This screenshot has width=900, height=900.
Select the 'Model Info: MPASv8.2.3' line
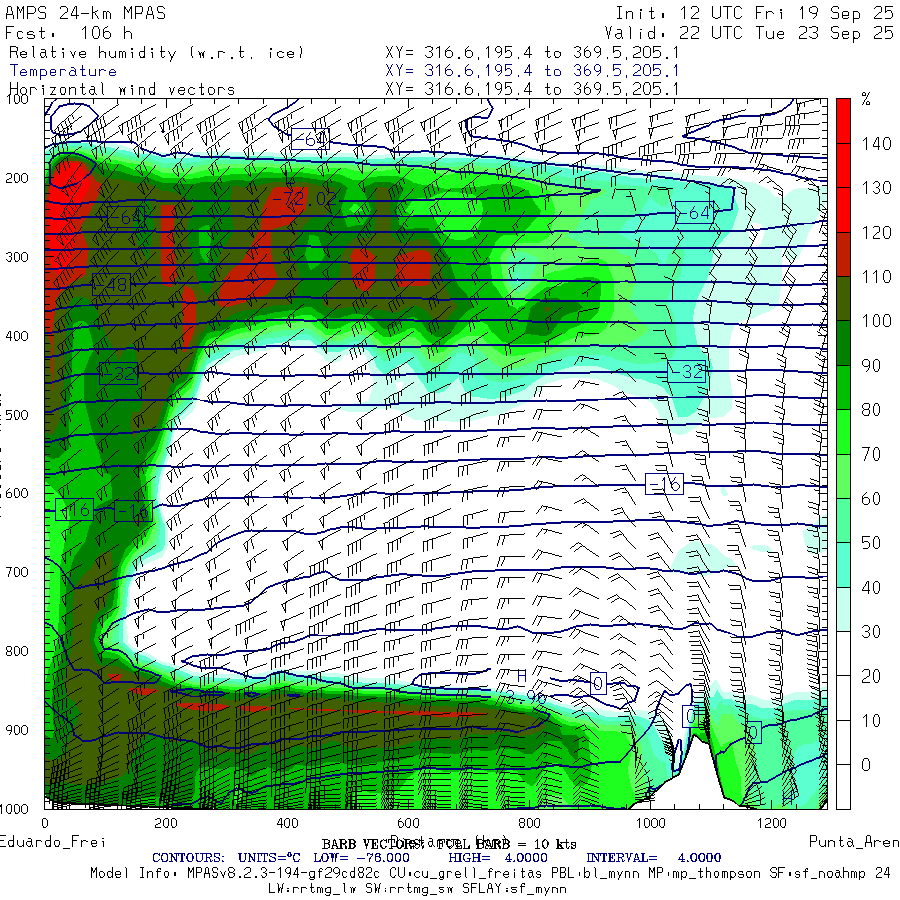(x=490, y=873)
